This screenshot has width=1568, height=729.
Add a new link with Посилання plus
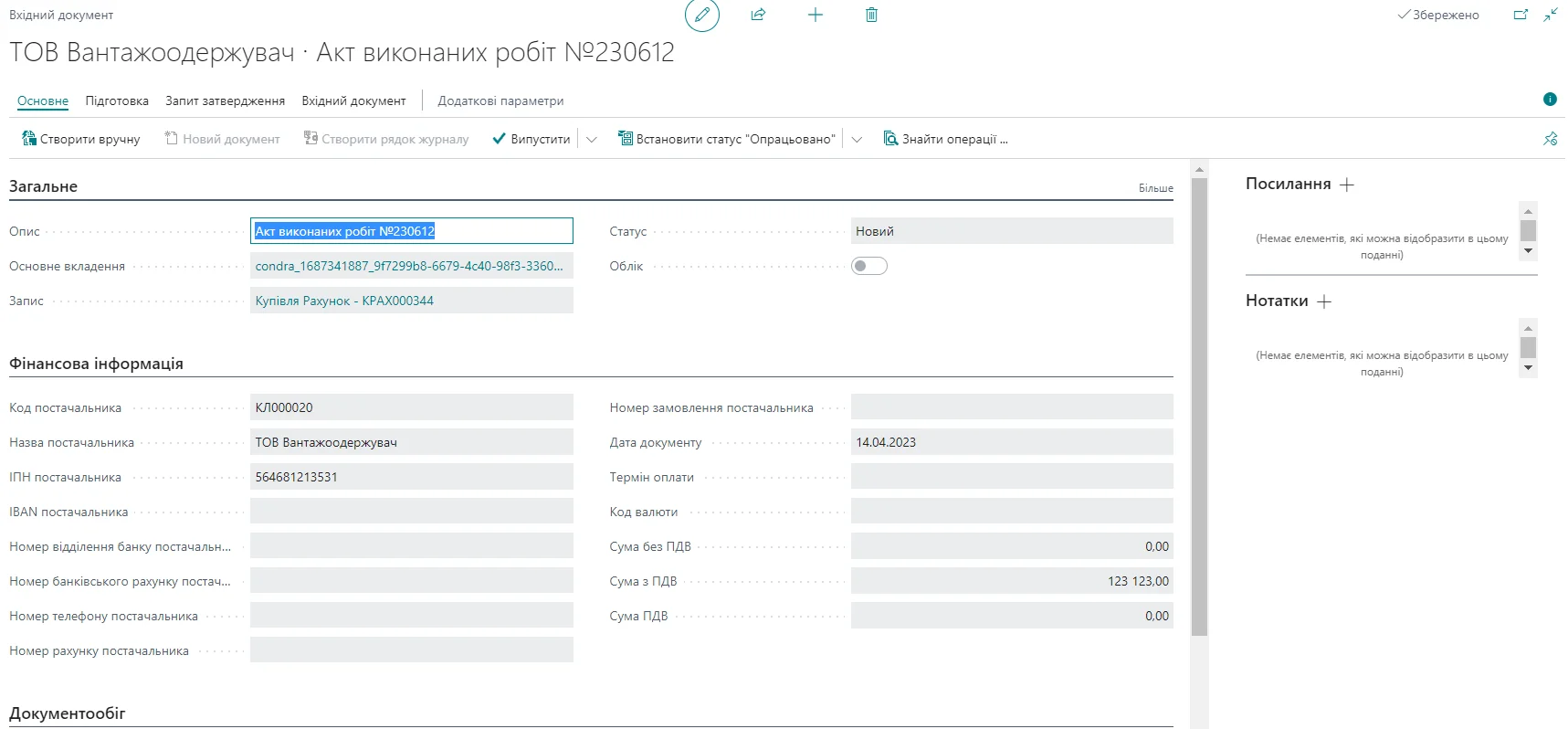[x=1347, y=185]
